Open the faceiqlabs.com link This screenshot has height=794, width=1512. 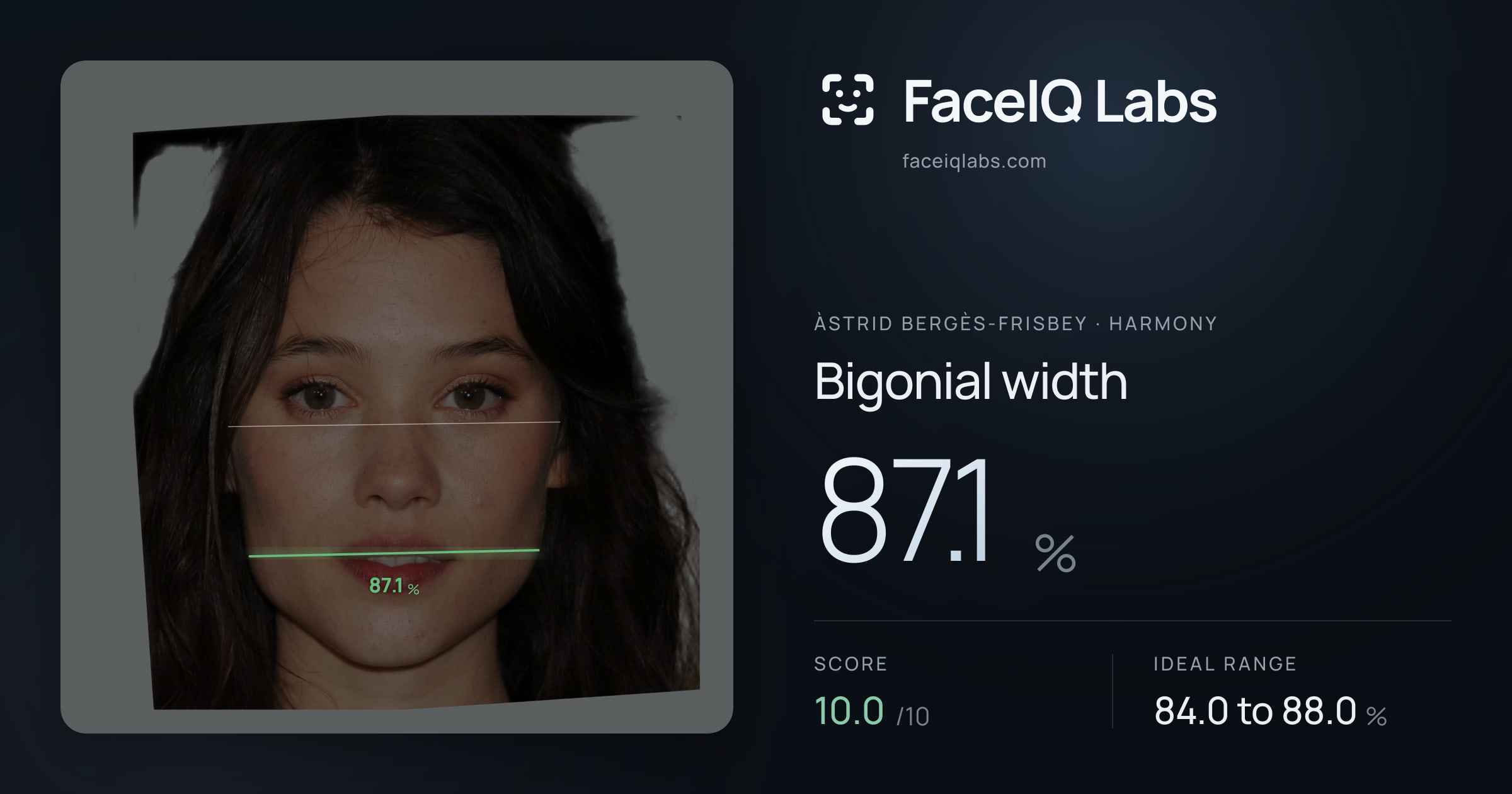(974, 161)
